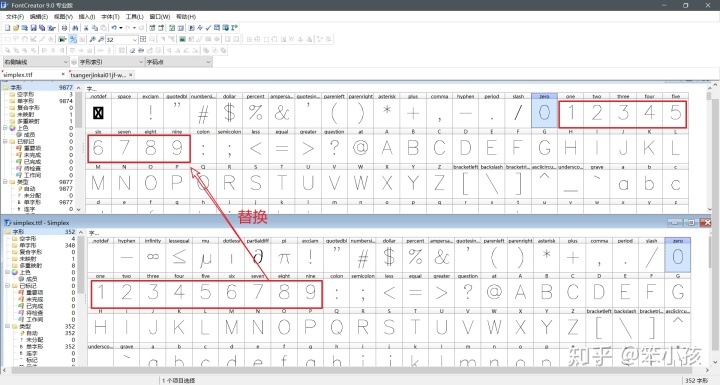The height and width of the screenshot is (385, 720).
Task: Open the undo history dropdown arrow
Action: (x=121, y=28)
